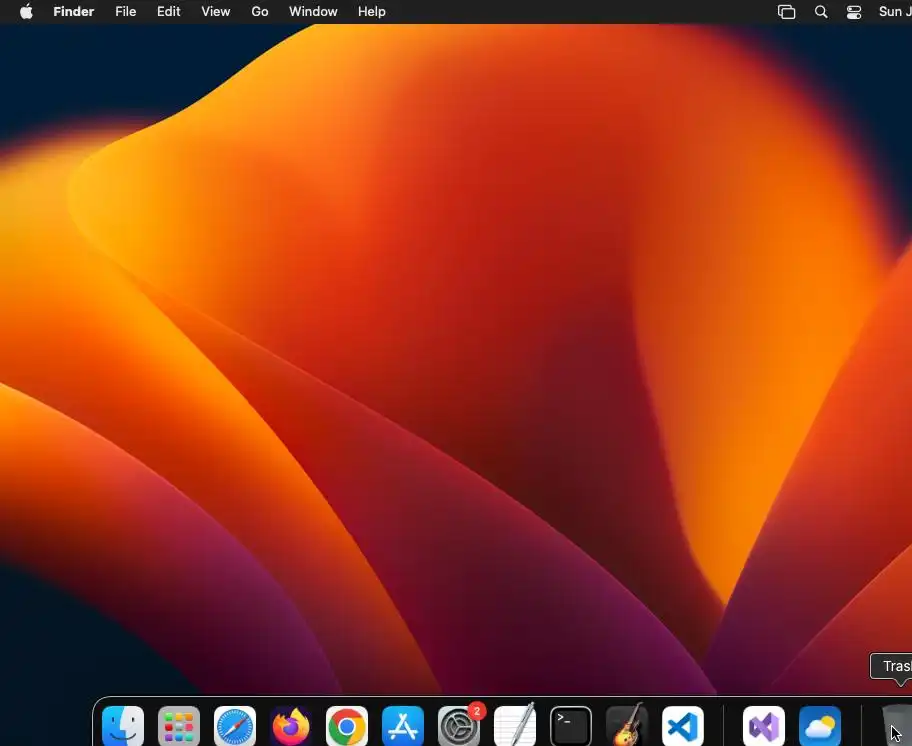Open System Settings with update badge

click(x=459, y=726)
